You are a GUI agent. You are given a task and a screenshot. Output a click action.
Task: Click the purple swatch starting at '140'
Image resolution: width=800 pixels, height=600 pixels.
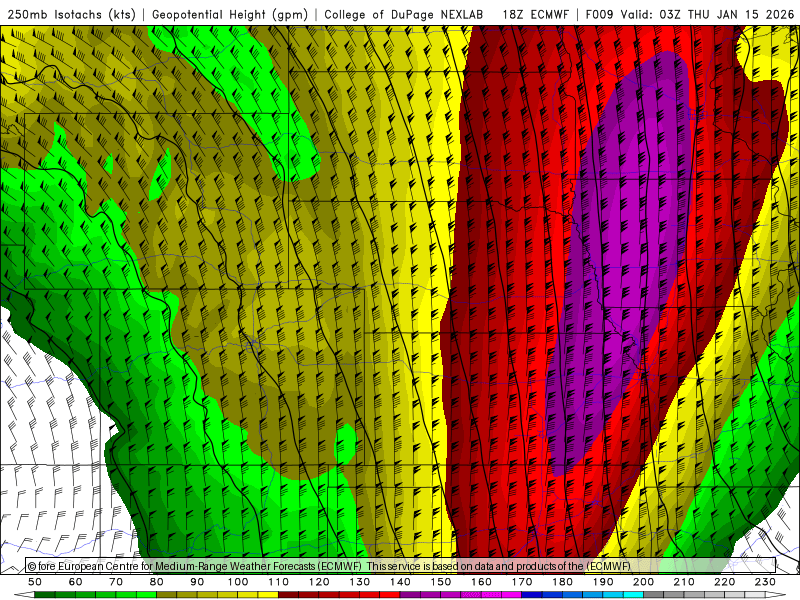point(410,595)
